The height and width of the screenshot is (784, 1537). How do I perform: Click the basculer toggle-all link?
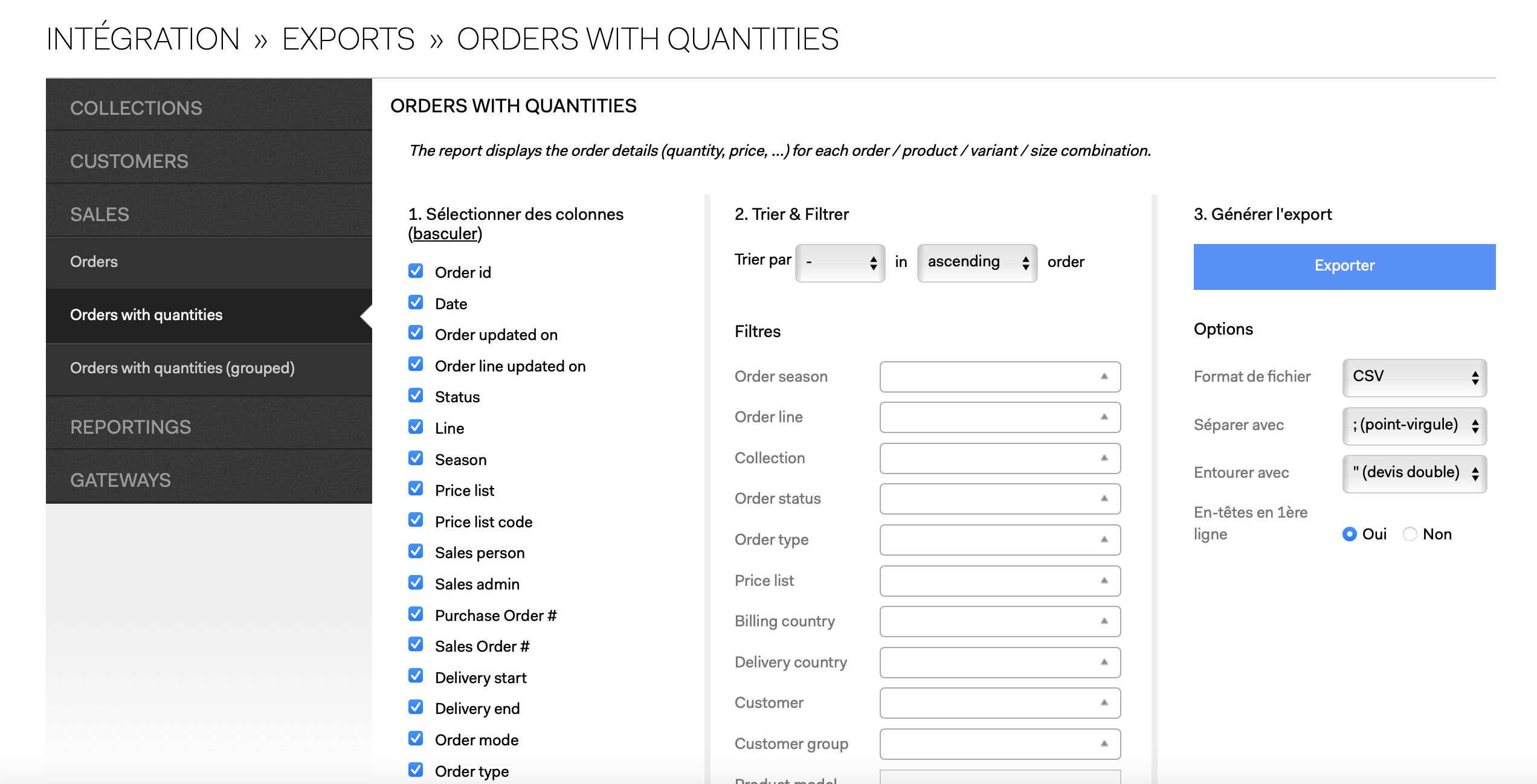[x=445, y=234]
